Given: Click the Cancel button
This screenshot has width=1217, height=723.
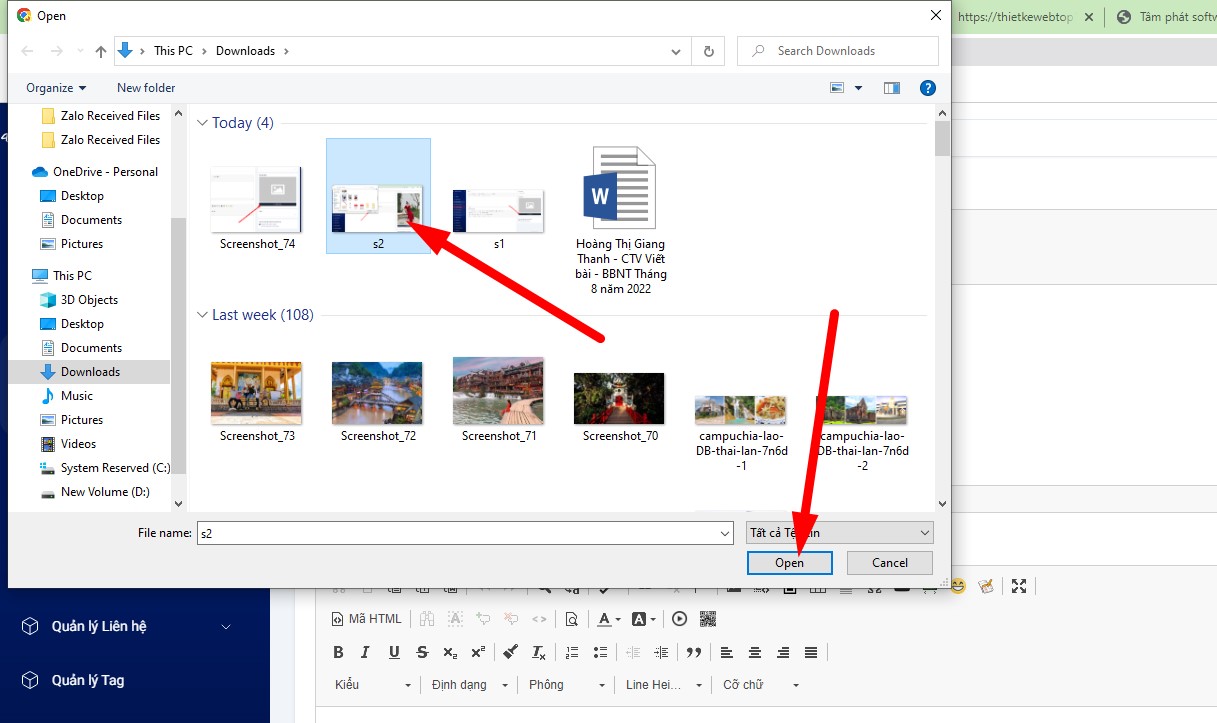Looking at the screenshot, I should (x=889, y=563).
